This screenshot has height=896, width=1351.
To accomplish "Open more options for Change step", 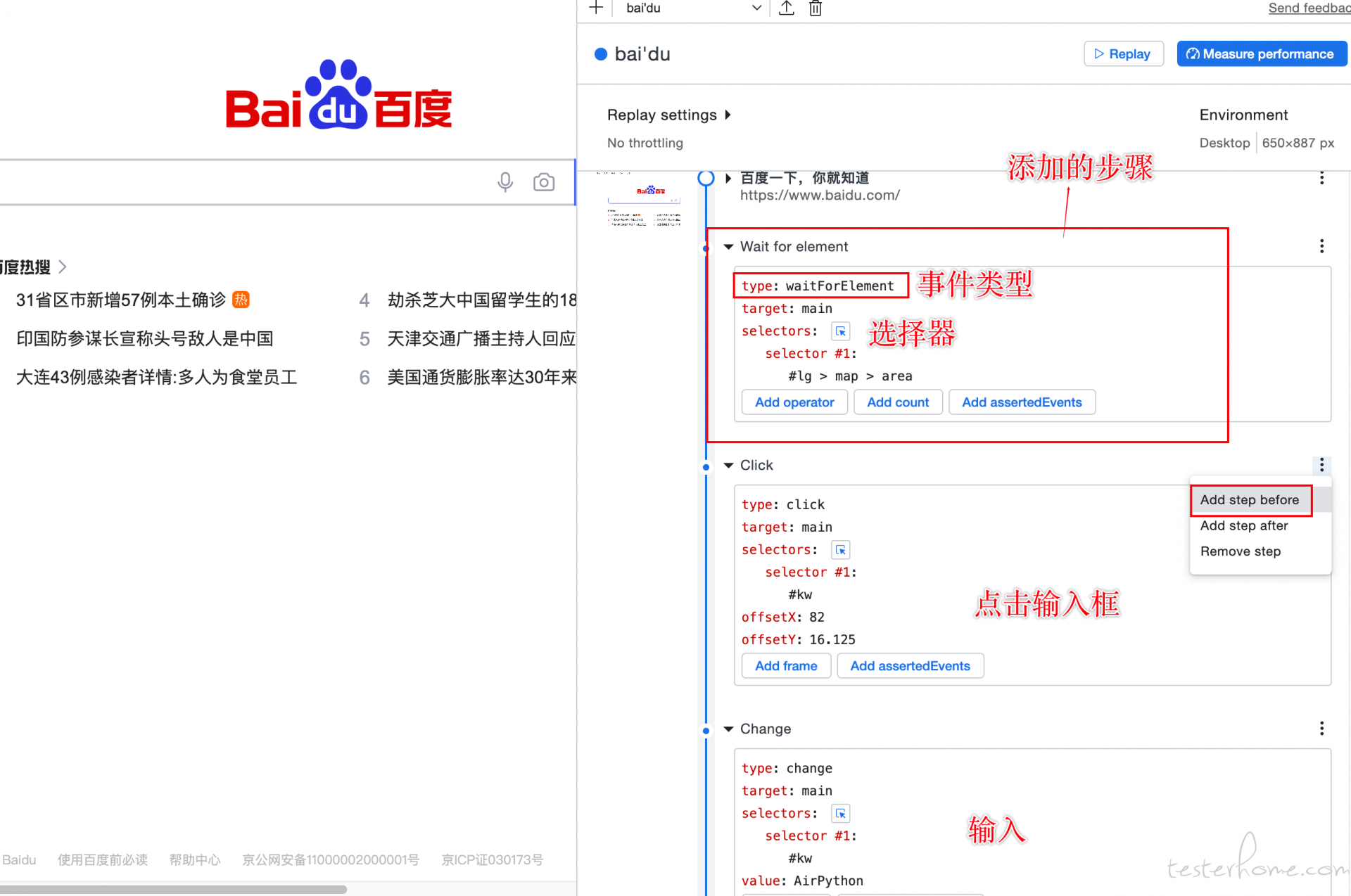I will pos(1321,729).
